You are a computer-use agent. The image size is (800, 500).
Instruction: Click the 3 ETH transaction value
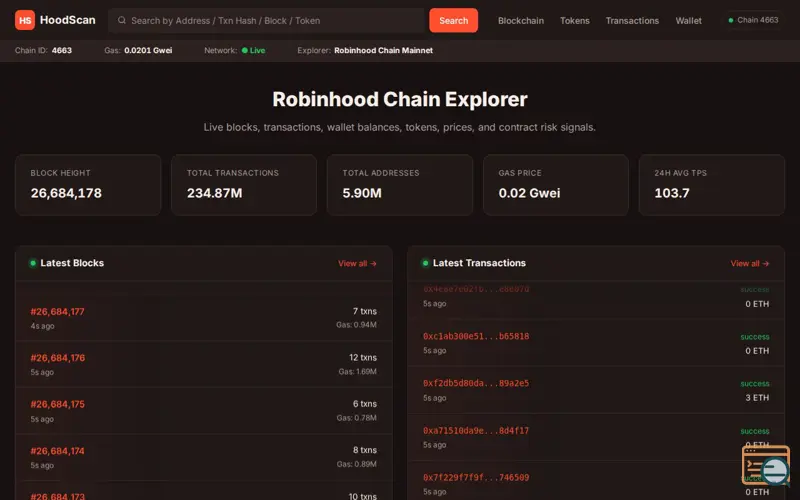pyautogui.click(x=757, y=398)
